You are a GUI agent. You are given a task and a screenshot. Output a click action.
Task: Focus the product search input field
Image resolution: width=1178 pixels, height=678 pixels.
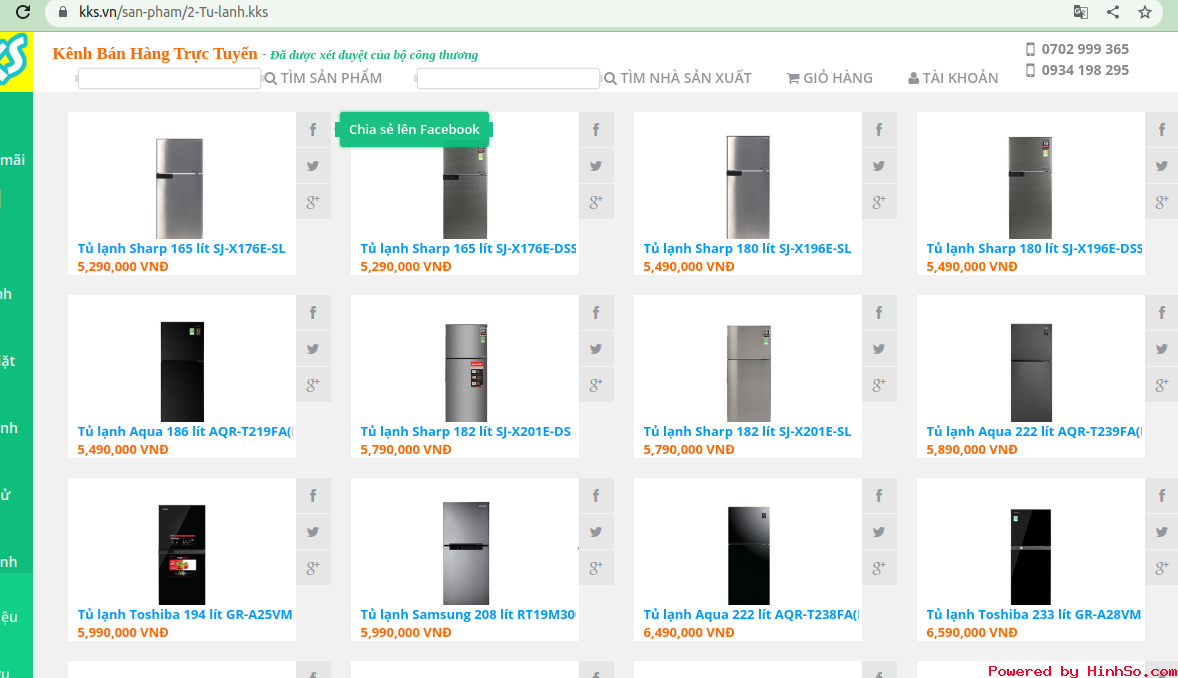[169, 78]
